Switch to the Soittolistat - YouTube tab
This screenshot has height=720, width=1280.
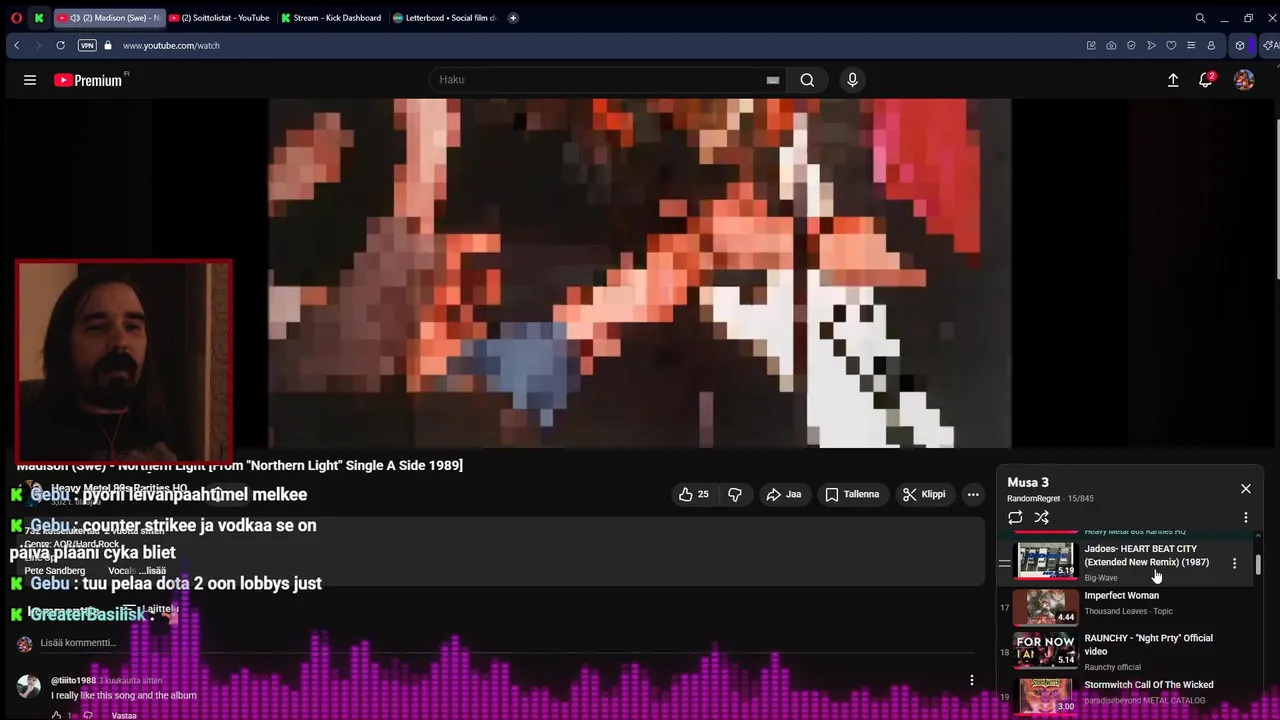218,18
